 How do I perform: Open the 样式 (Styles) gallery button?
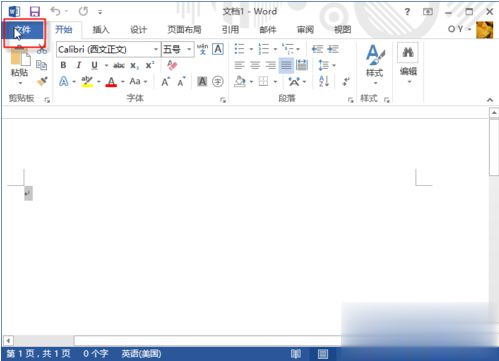coord(375,64)
